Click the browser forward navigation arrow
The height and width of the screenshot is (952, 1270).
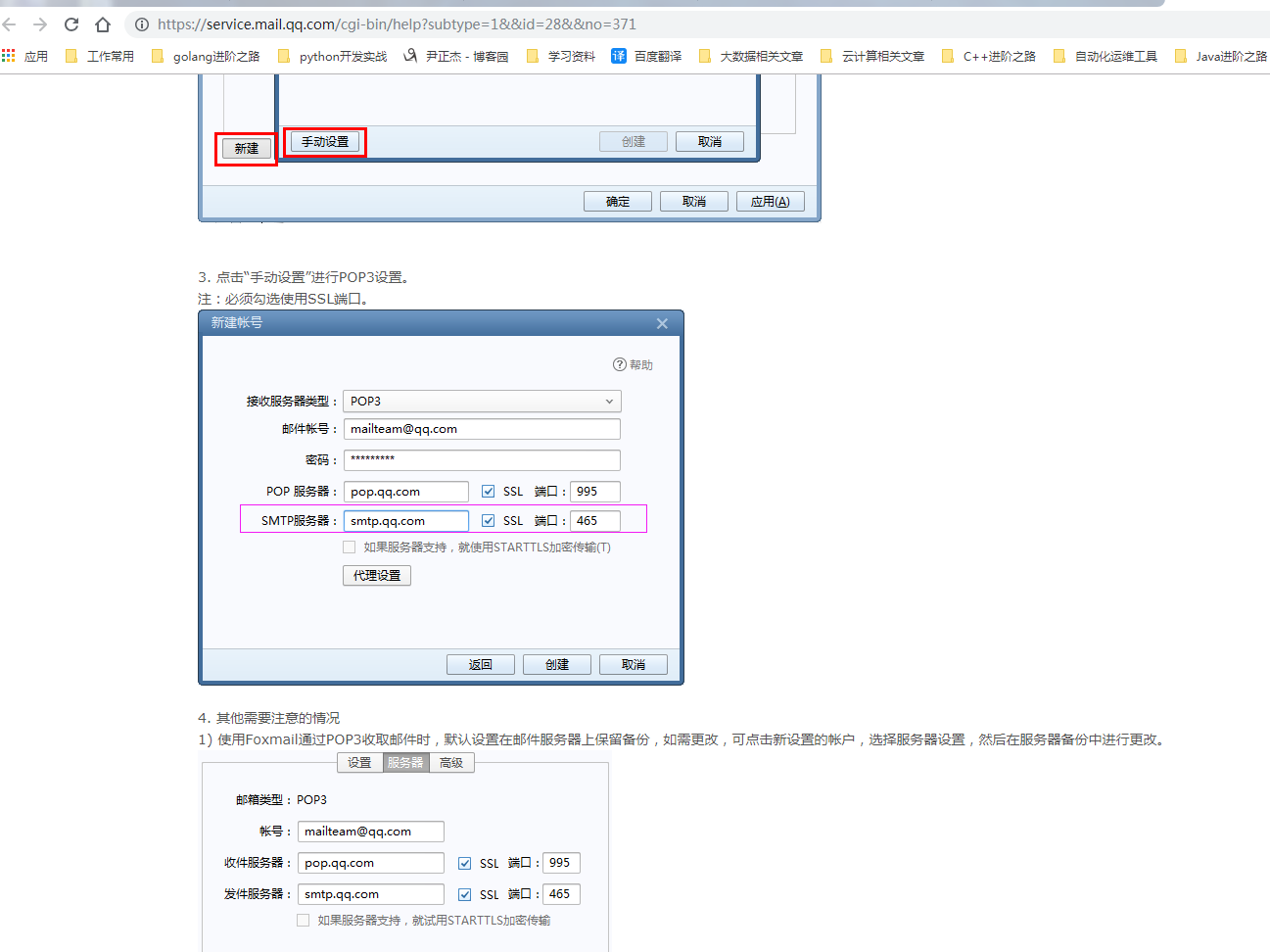pyautogui.click(x=39, y=24)
